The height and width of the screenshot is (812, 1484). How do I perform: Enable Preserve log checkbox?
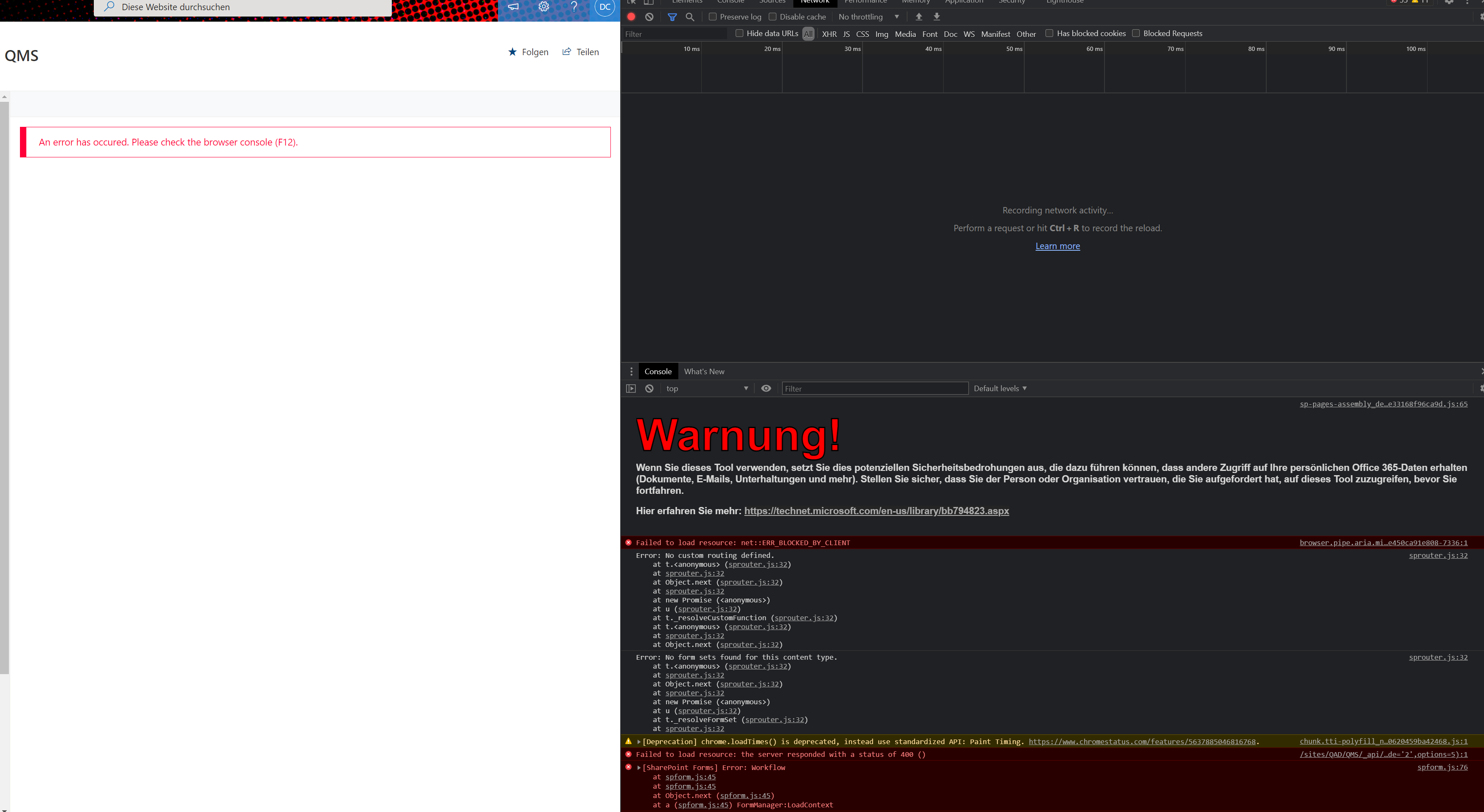(x=713, y=17)
